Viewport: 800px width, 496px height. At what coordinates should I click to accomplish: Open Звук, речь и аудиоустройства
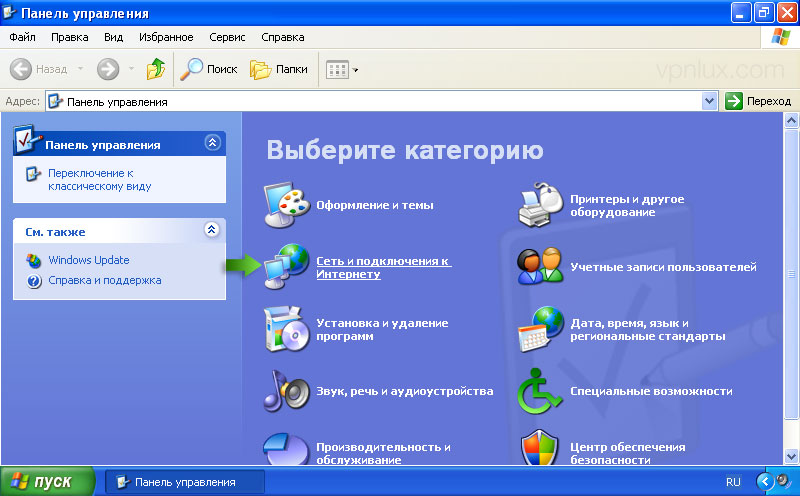[405, 391]
